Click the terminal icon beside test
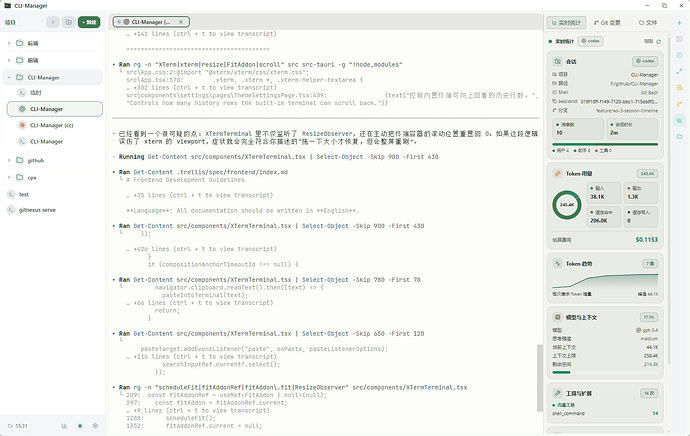The height and width of the screenshot is (436, 690). click(x=11, y=194)
